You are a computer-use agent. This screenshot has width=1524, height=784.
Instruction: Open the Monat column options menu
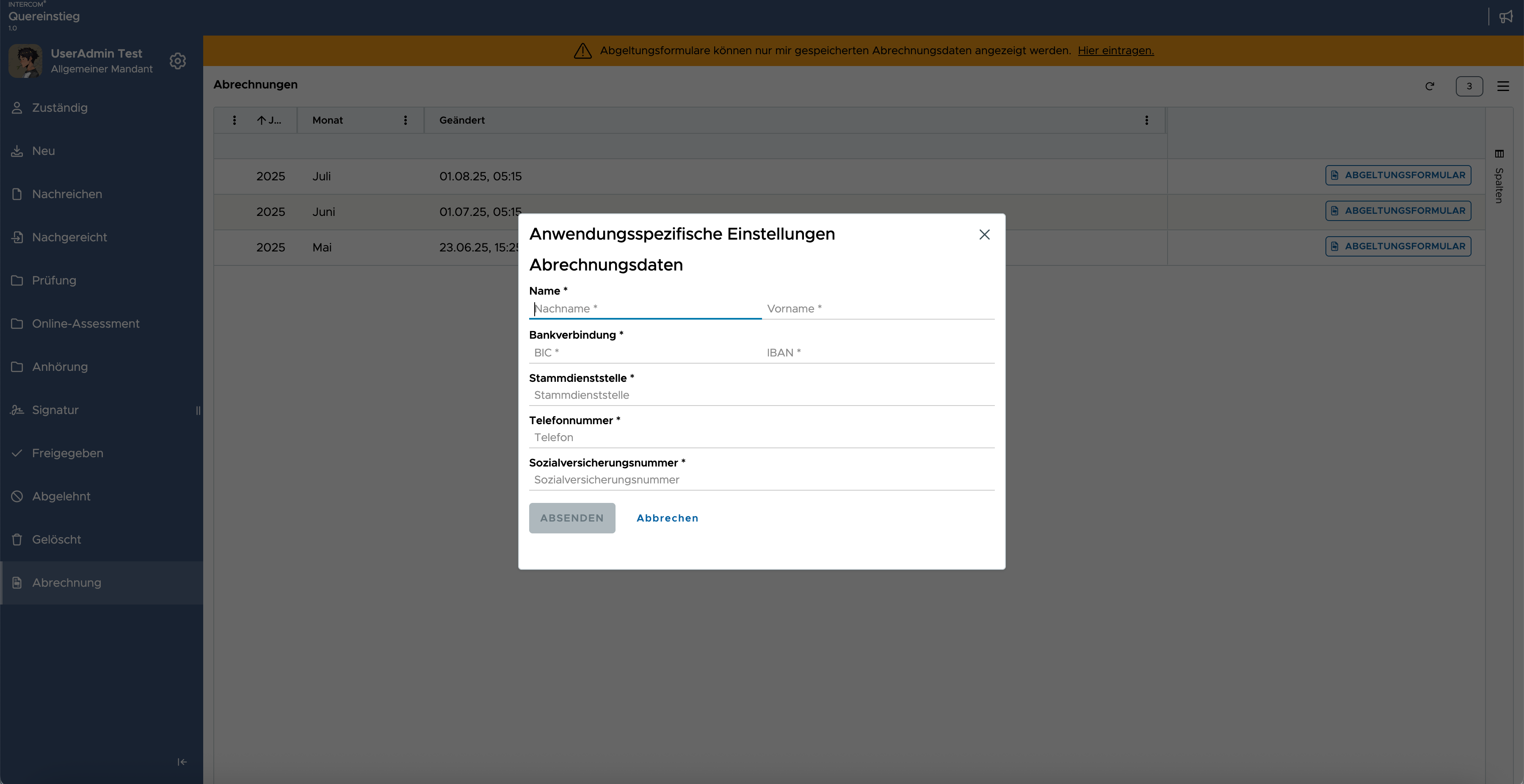[x=405, y=120]
